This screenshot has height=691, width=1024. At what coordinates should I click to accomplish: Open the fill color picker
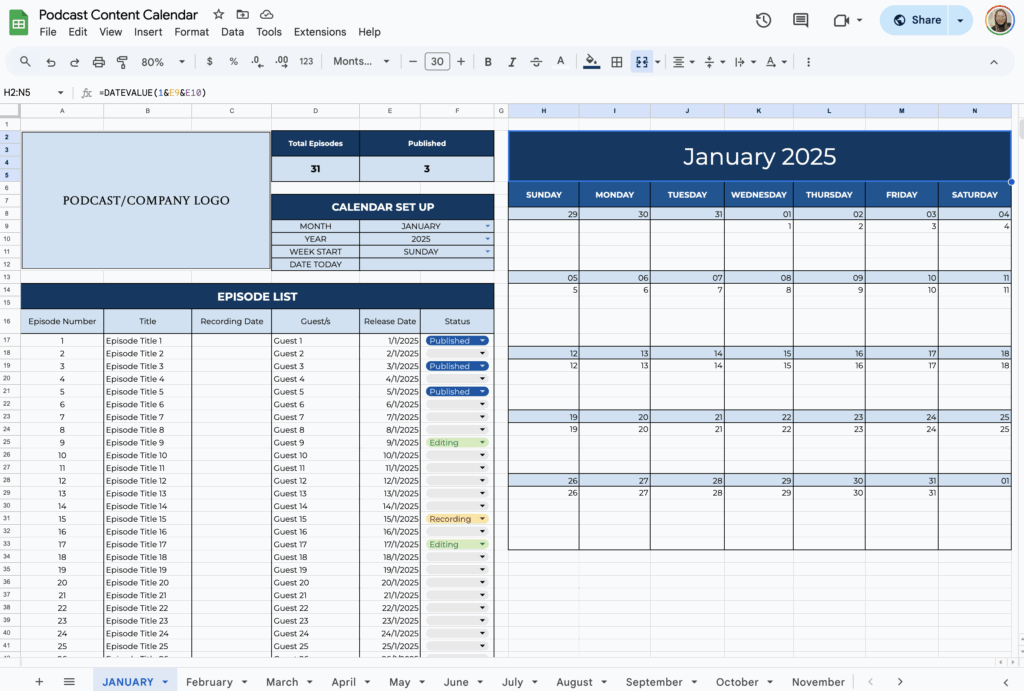[x=589, y=61]
